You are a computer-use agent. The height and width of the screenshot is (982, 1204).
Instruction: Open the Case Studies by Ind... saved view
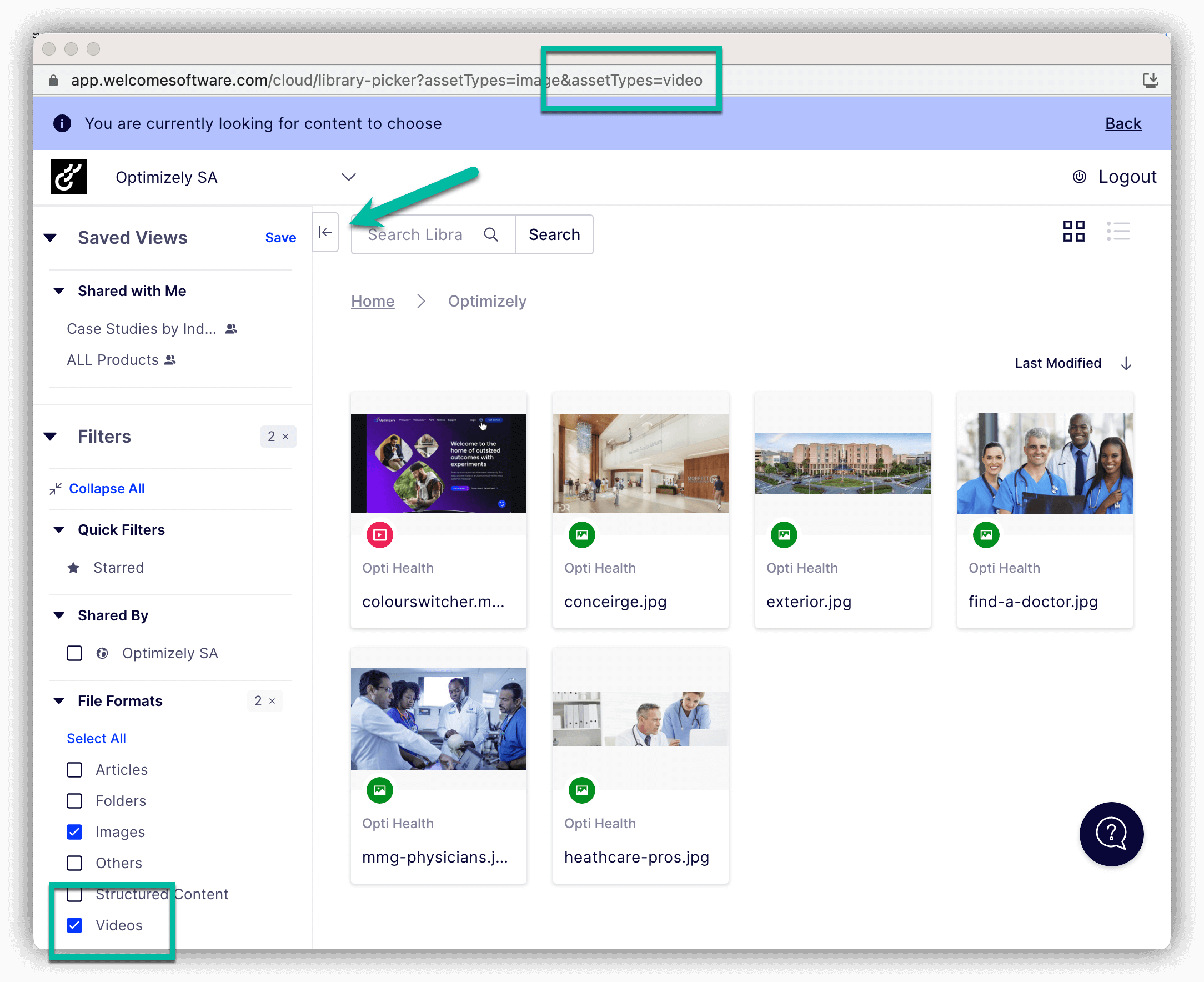(142, 329)
